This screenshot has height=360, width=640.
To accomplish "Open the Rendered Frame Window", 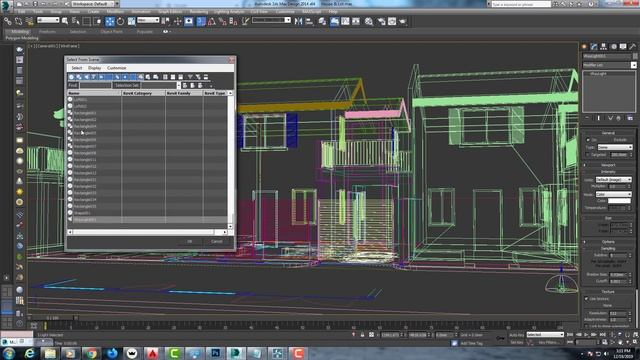I will 392,21.
